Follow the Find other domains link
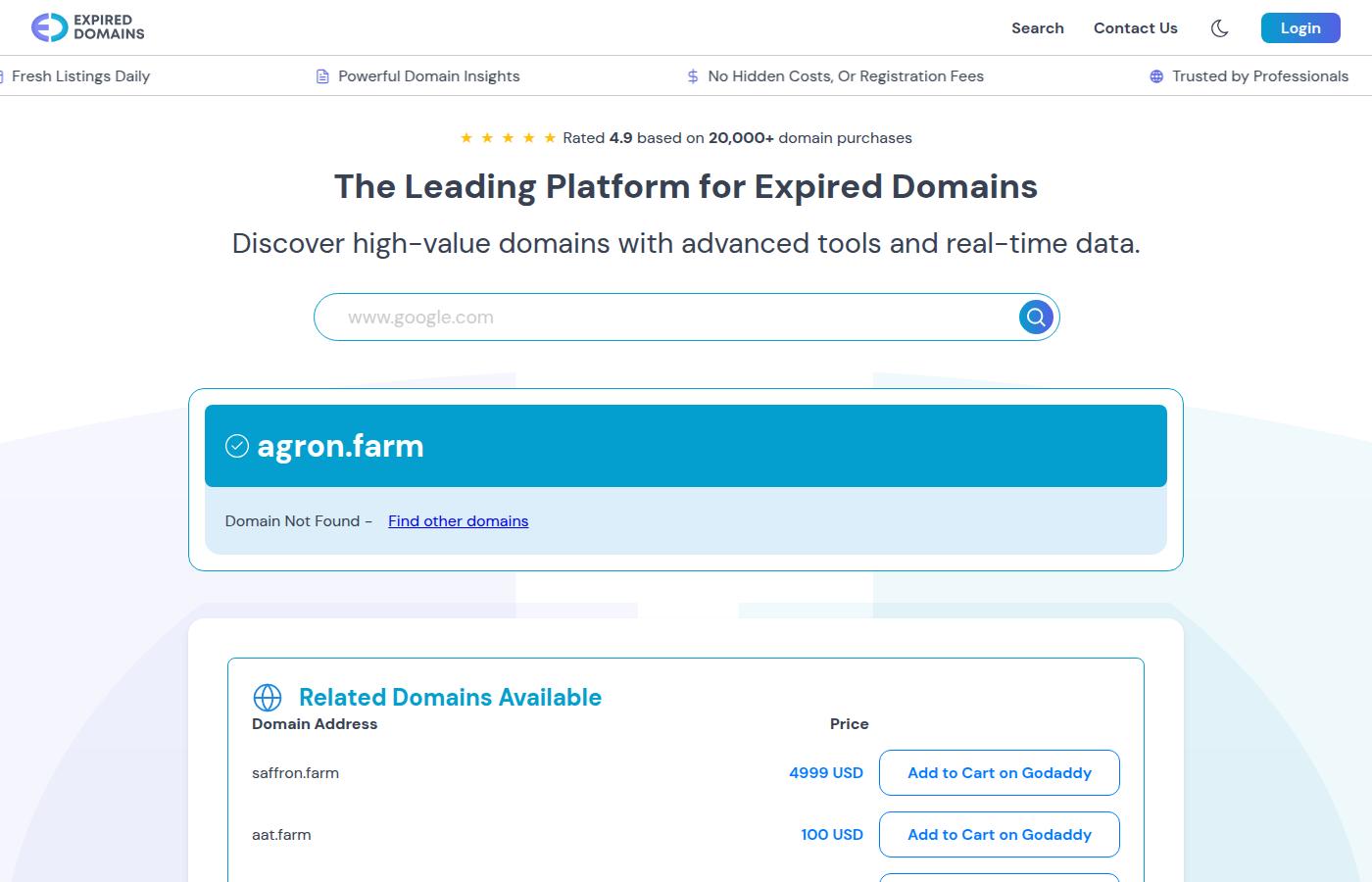Viewport: 1372px width, 882px height. point(458,521)
